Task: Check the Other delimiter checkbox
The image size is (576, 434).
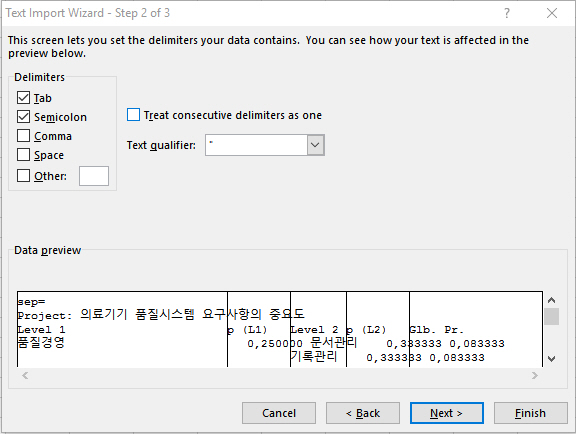Action: [x=24, y=176]
